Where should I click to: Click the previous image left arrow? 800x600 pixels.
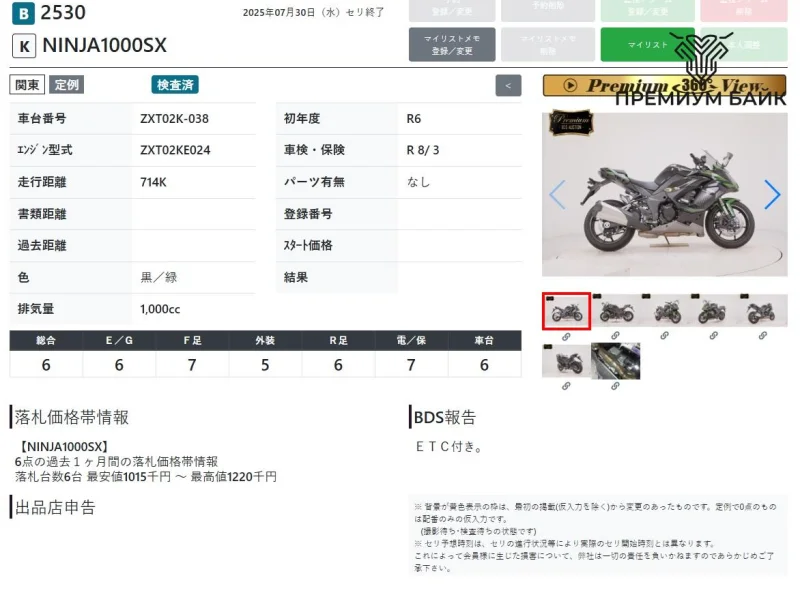click(557, 195)
